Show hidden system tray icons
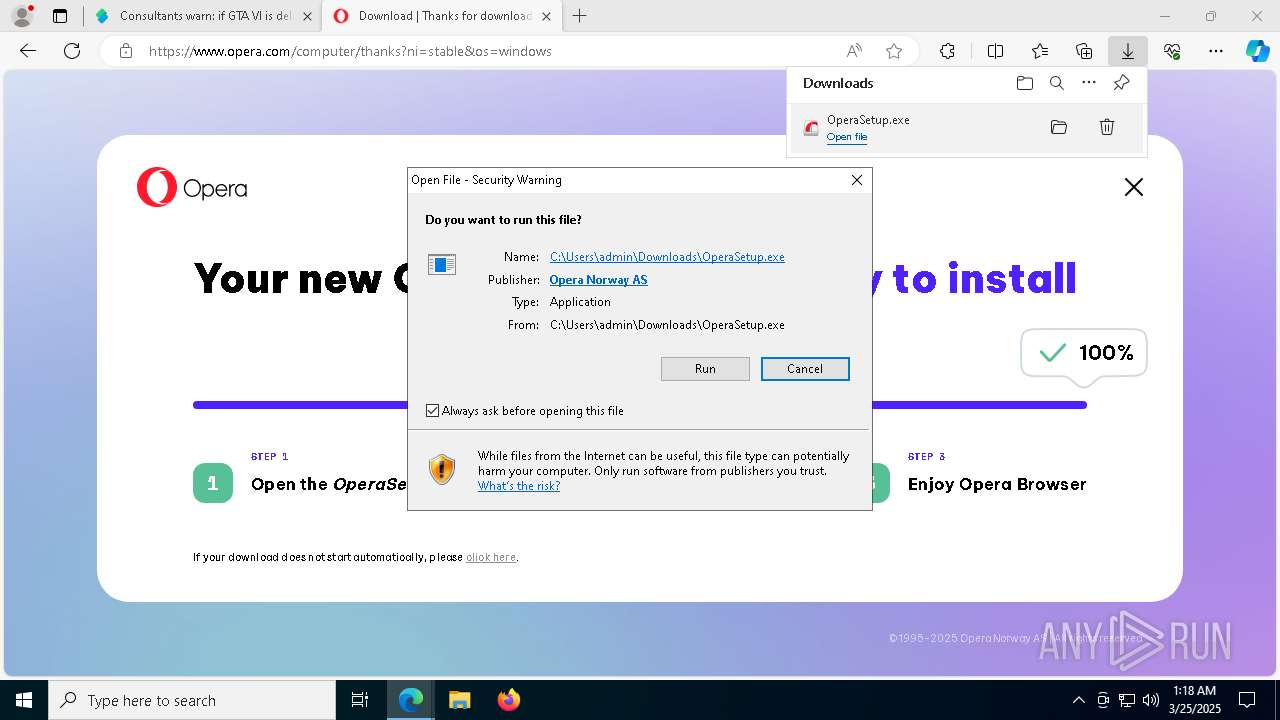 click(1078, 700)
